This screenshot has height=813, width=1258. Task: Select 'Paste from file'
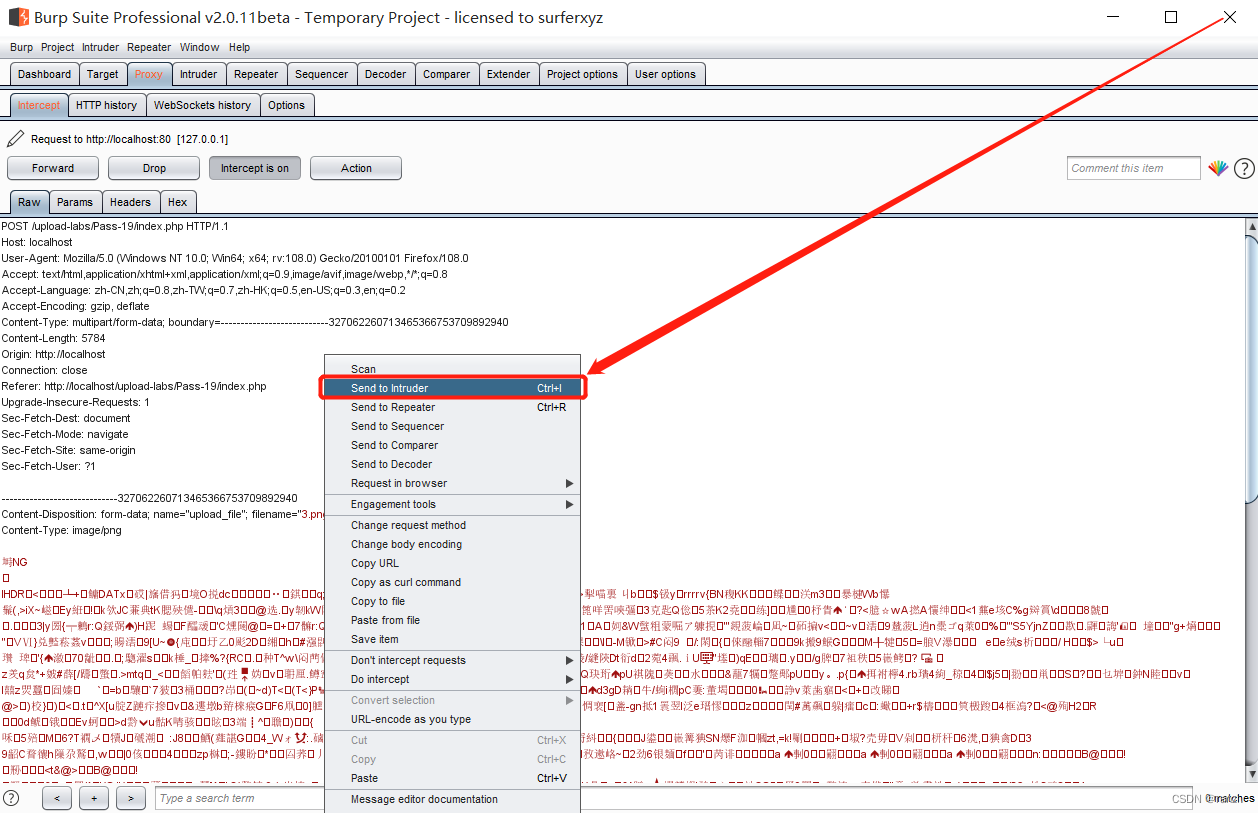point(452,620)
